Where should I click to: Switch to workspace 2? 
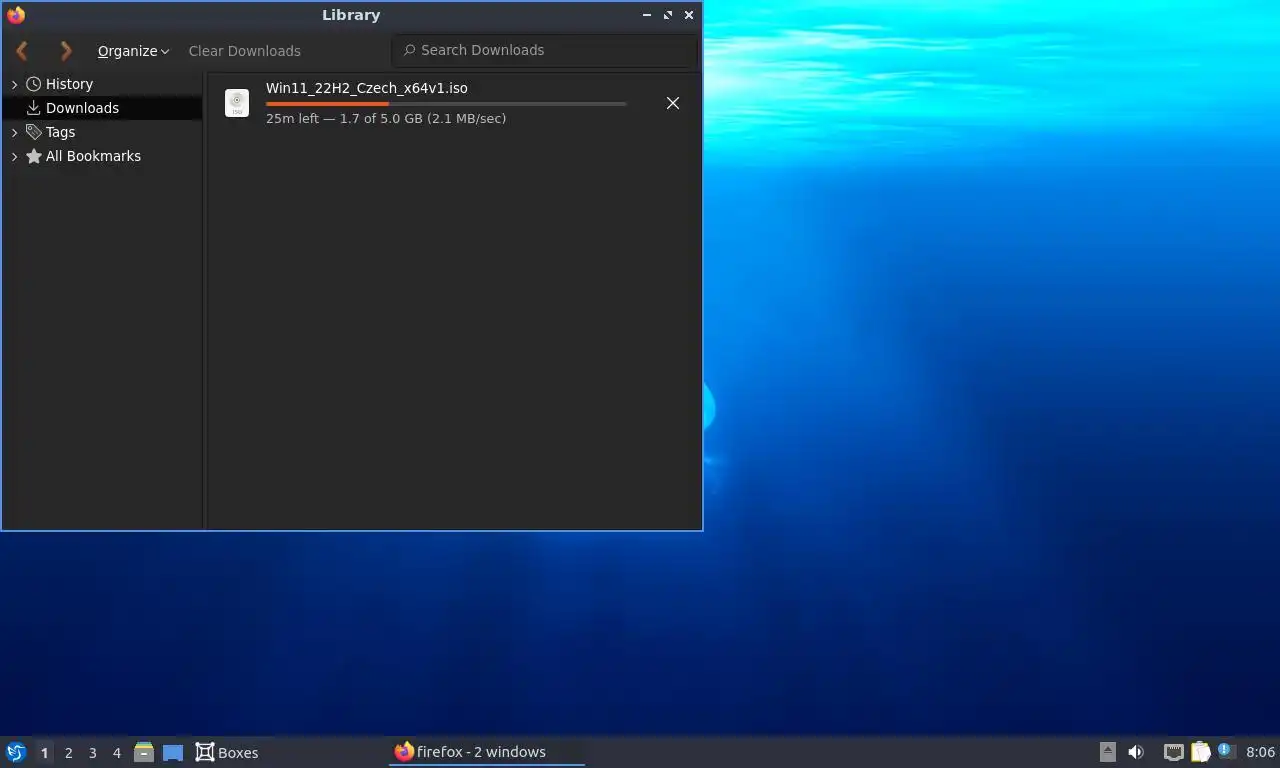click(68, 753)
